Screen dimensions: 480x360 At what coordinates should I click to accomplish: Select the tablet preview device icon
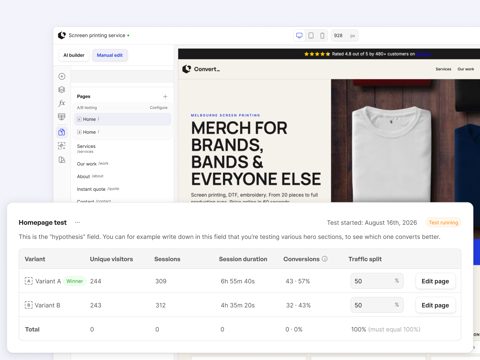[311, 35]
